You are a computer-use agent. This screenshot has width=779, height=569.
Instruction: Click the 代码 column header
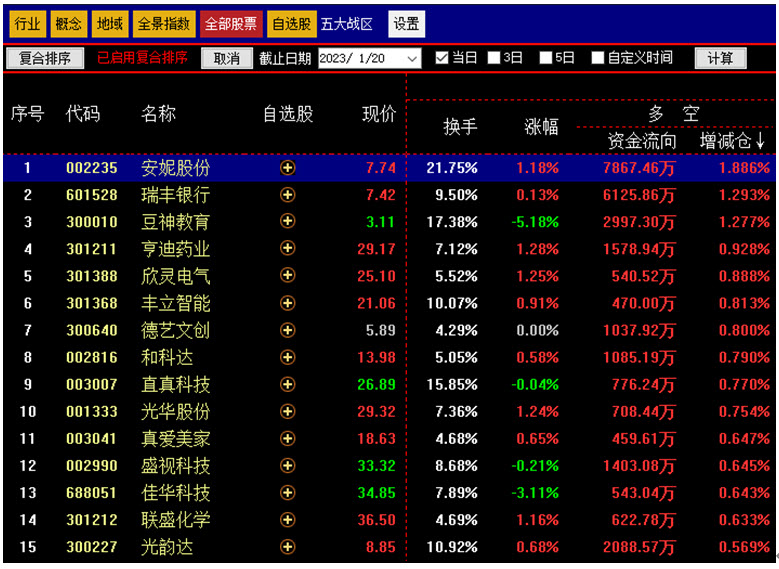[83, 114]
